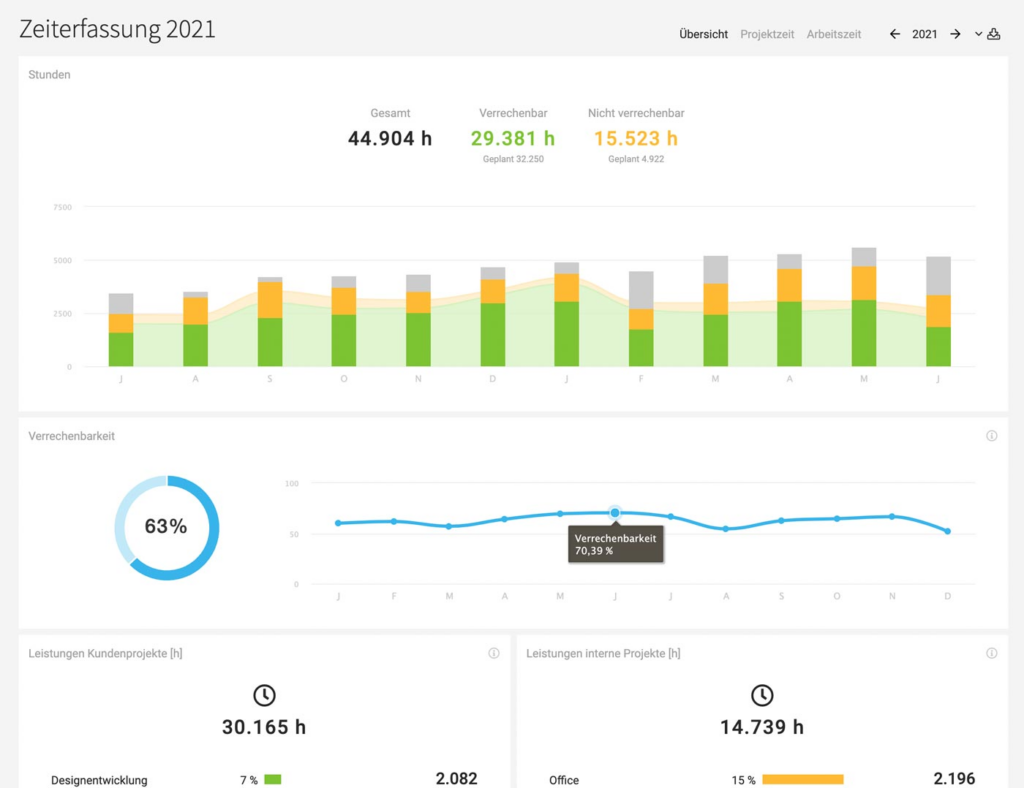1024x788 pixels.
Task: Click the 2021 year label
Action: tap(924, 34)
